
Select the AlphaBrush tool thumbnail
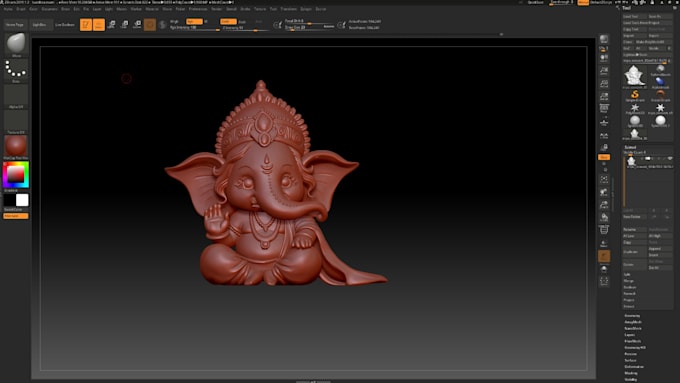tap(660, 82)
